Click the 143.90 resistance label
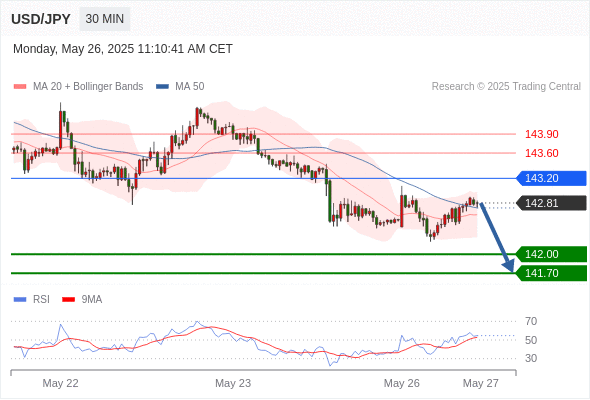Screen dimensions: 590x400 541,134
